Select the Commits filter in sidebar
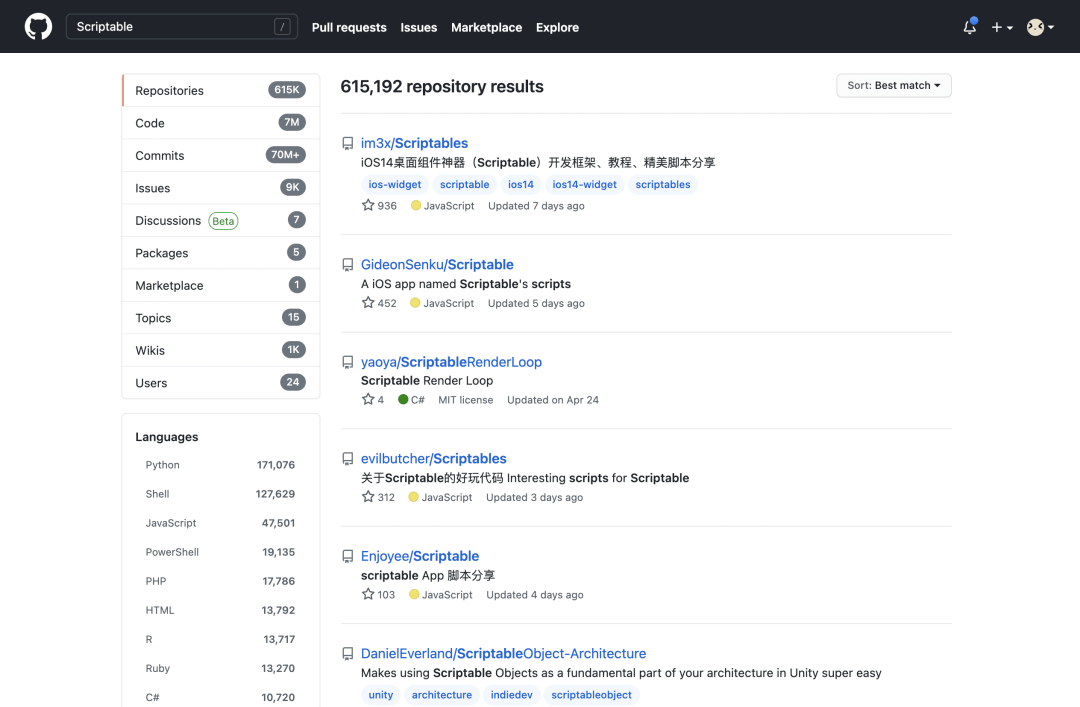Screen dimensions: 1080x707 tap(160, 155)
